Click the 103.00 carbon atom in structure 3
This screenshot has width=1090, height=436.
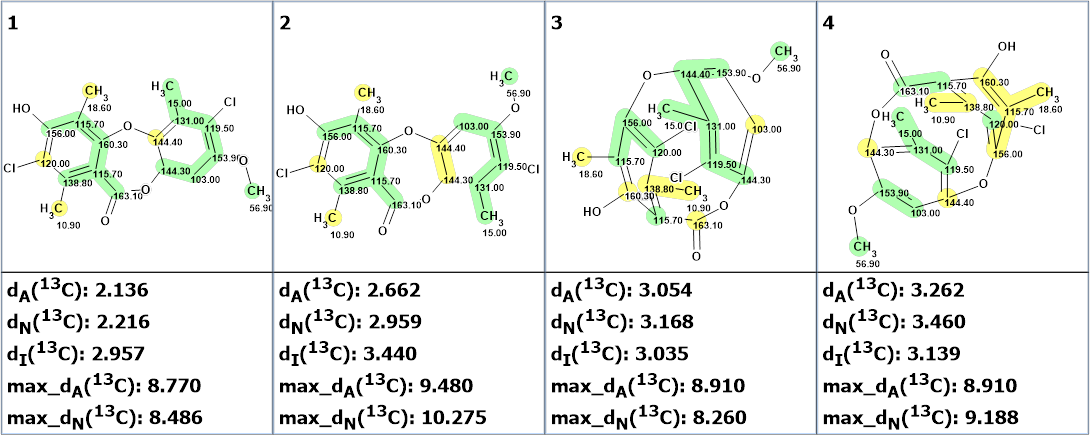765,129
